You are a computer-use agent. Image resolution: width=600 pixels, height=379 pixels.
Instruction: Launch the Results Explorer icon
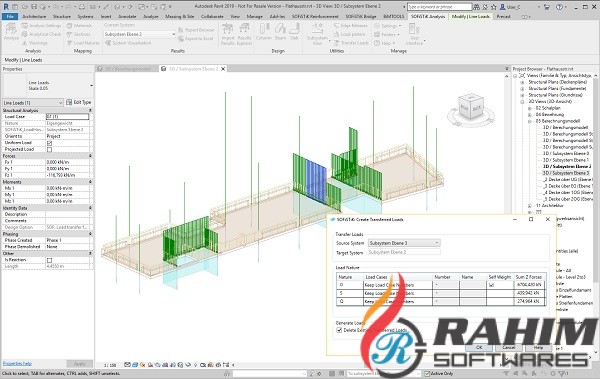click(x=244, y=34)
